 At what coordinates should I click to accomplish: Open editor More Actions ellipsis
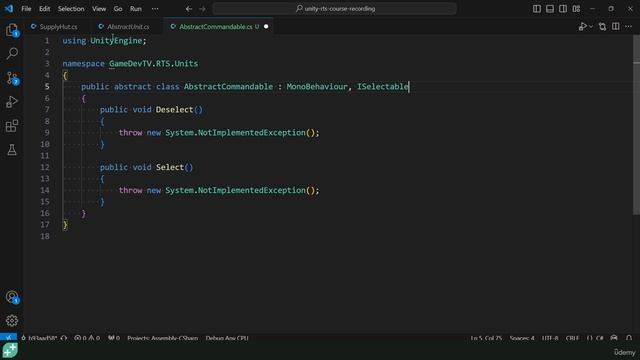[629, 27]
